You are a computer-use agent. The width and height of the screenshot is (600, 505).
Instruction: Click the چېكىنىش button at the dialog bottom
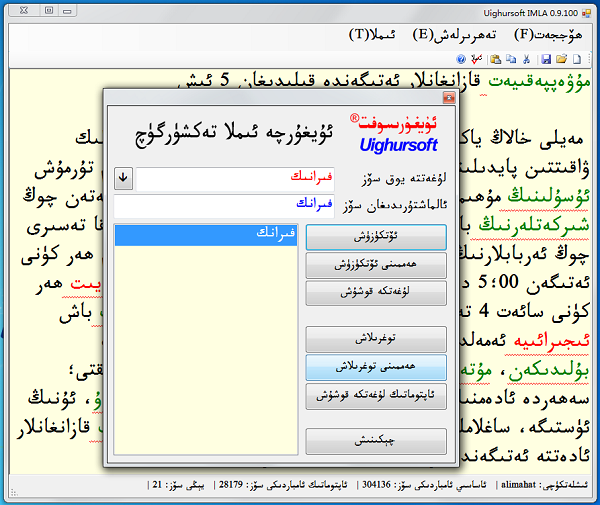[376, 441]
